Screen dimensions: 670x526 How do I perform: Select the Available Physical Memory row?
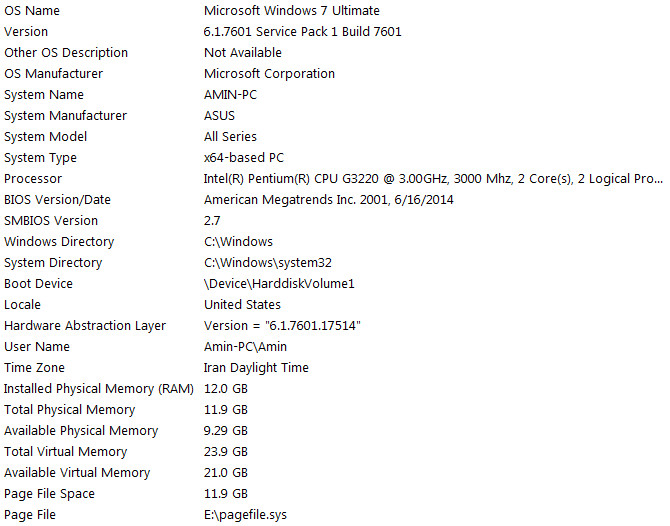(x=335, y=431)
